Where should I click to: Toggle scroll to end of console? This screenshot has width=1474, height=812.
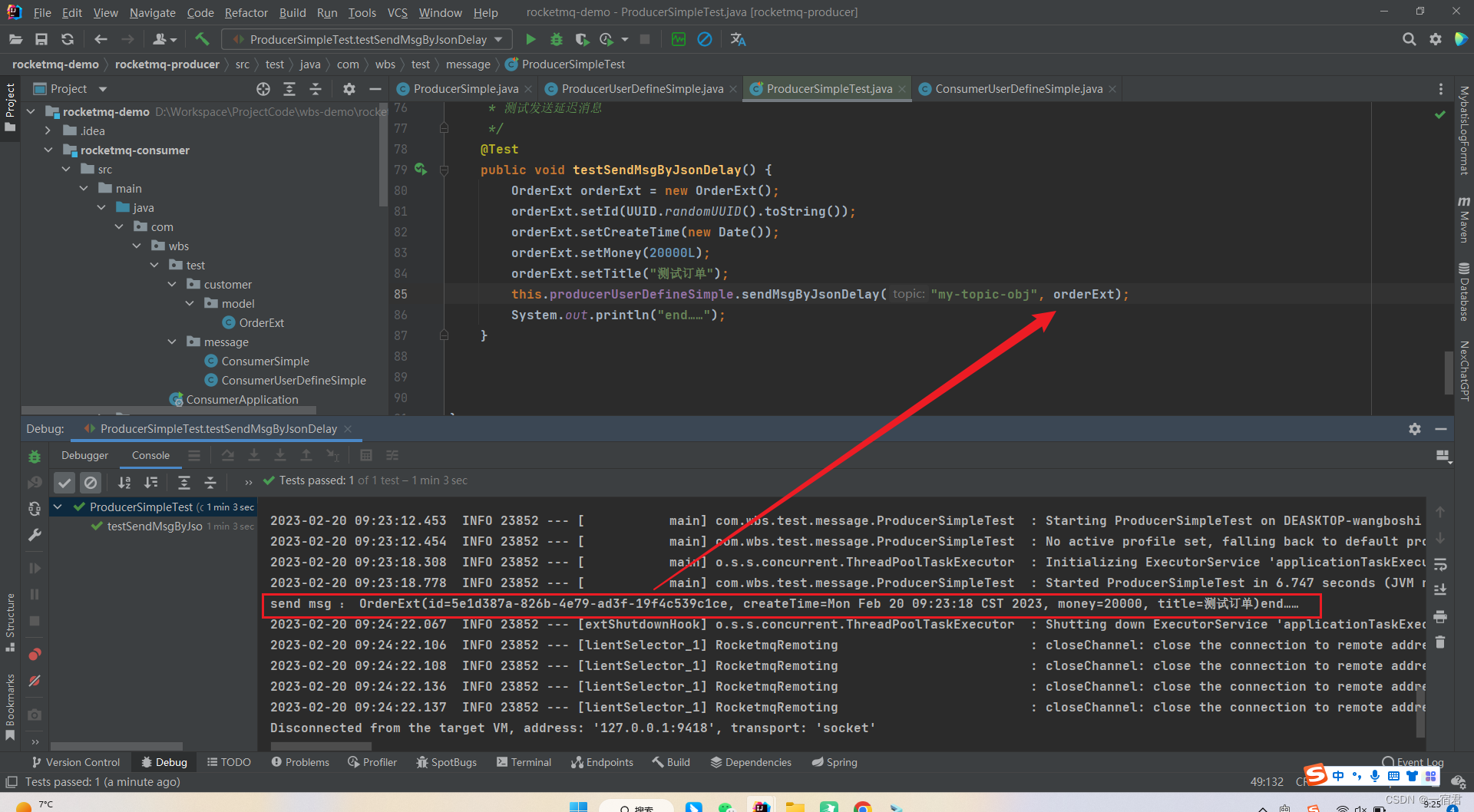coord(1440,590)
